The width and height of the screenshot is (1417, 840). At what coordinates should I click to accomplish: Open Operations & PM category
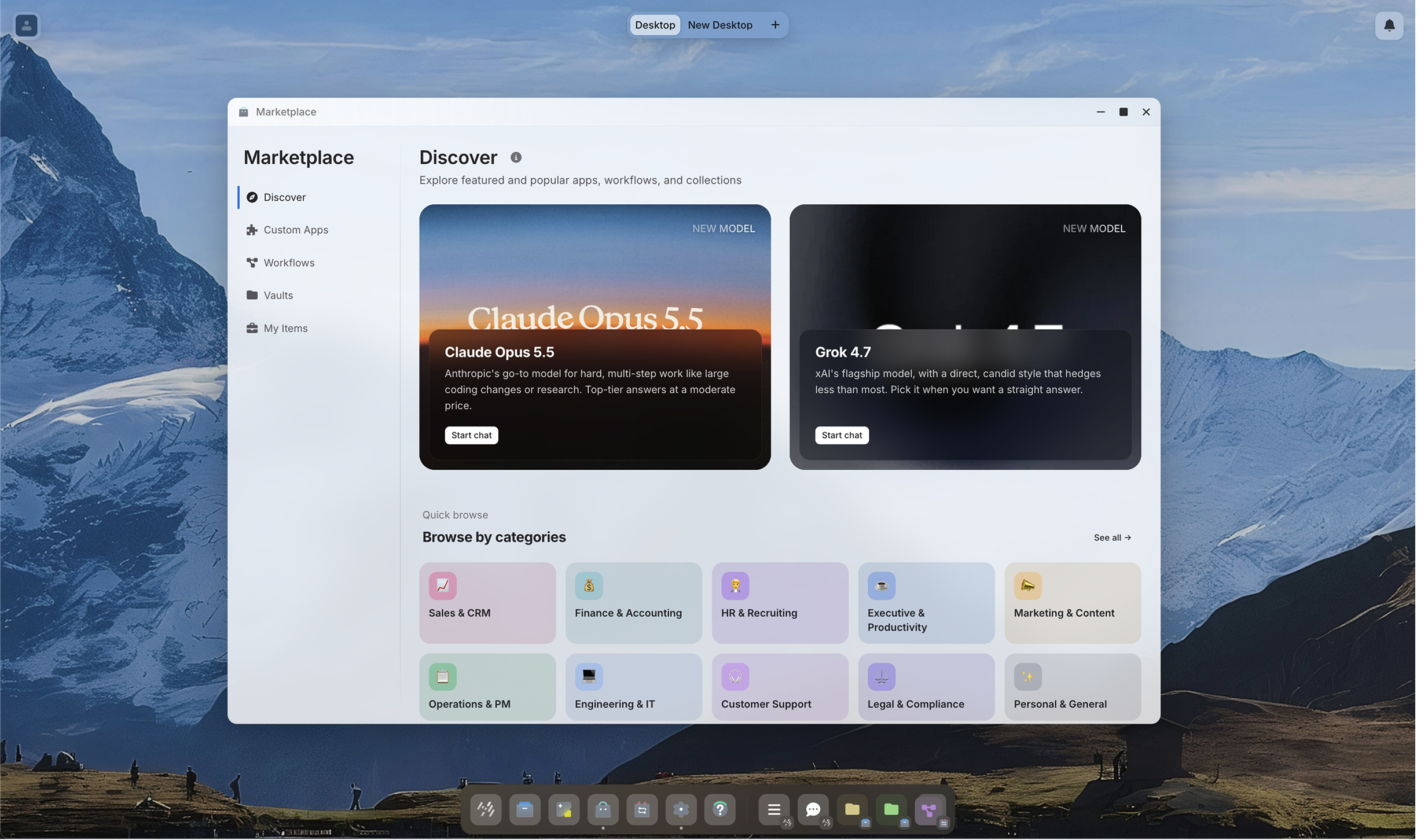tap(488, 688)
